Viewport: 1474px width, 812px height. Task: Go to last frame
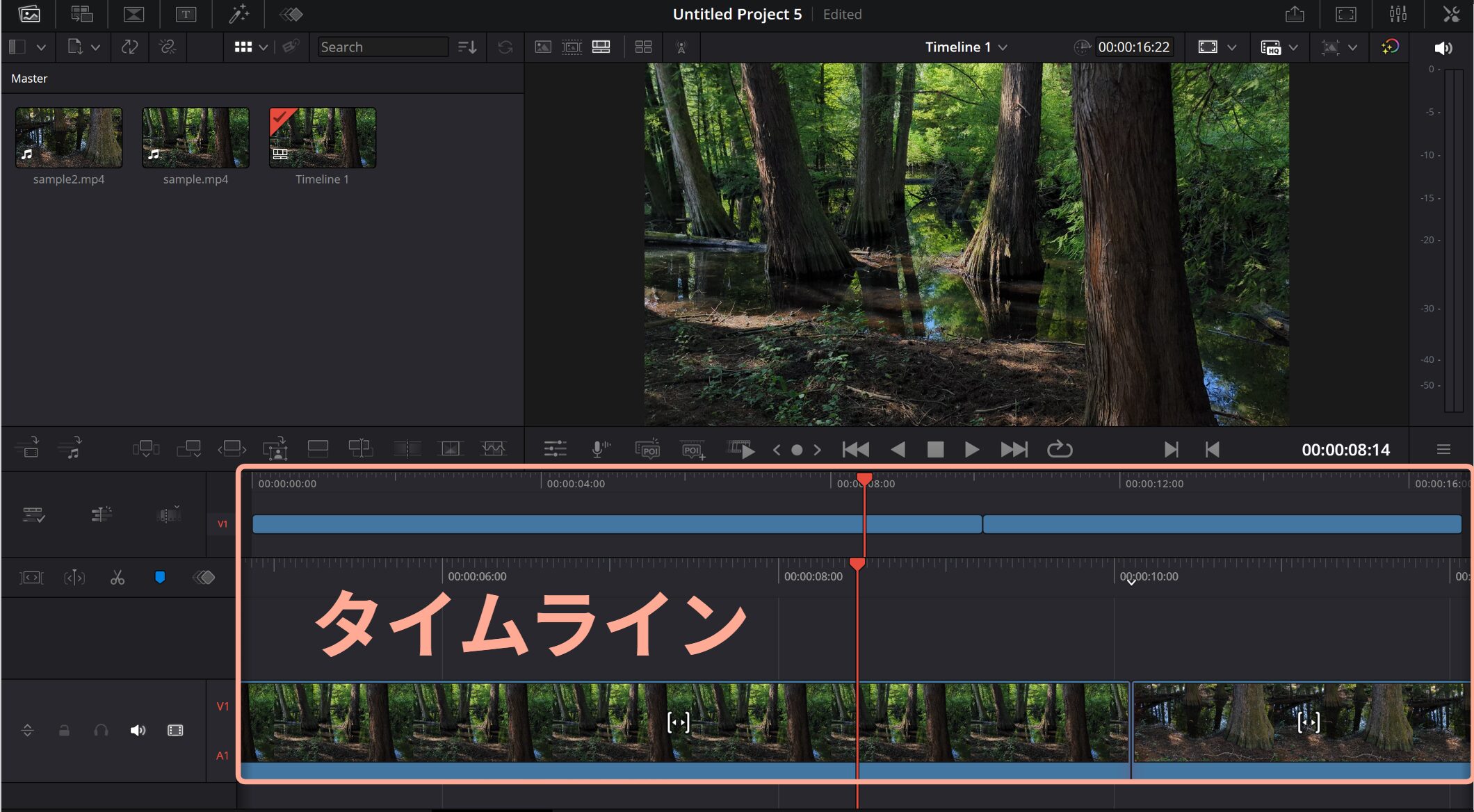click(x=1014, y=450)
